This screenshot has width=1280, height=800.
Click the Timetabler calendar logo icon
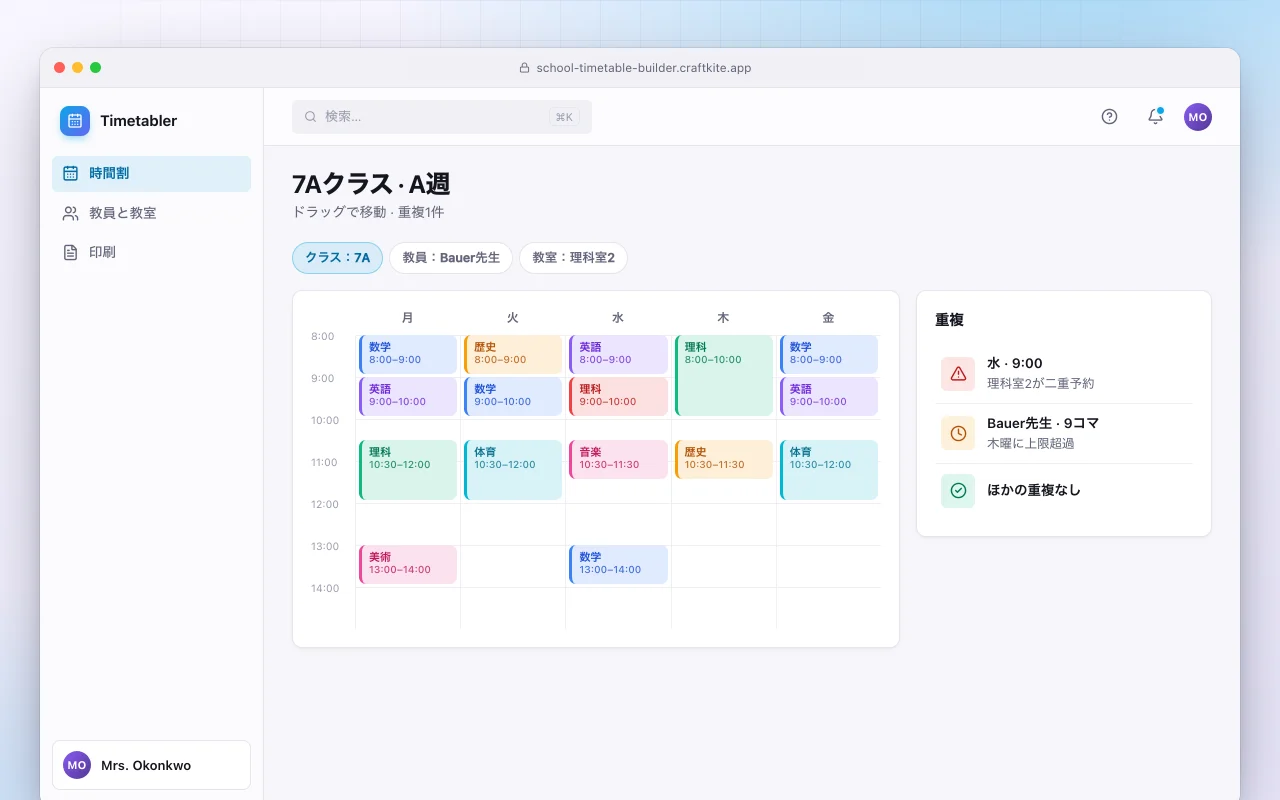click(x=75, y=121)
